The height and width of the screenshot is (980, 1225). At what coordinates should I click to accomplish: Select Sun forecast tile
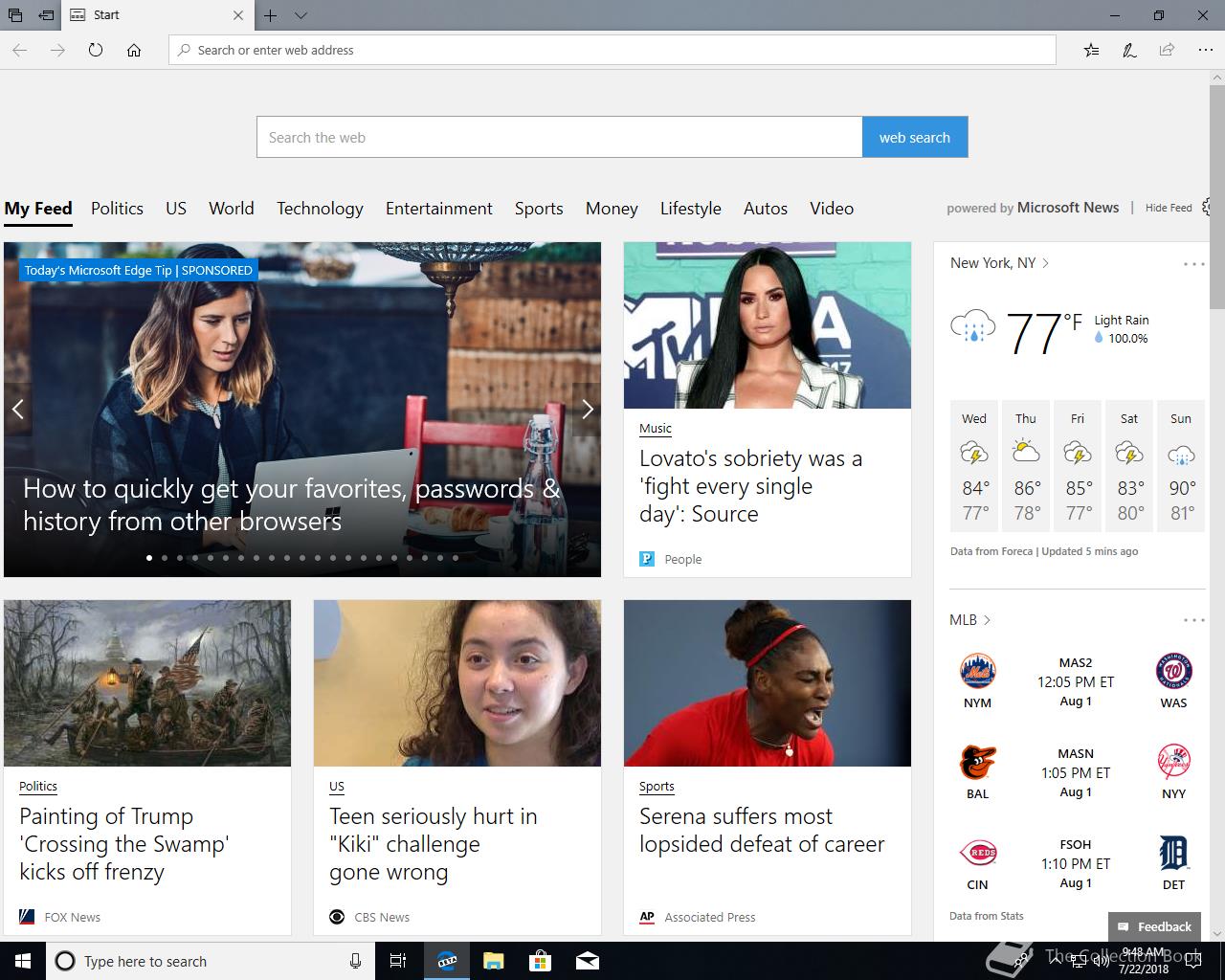pyautogui.click(x=1181, y=467)
